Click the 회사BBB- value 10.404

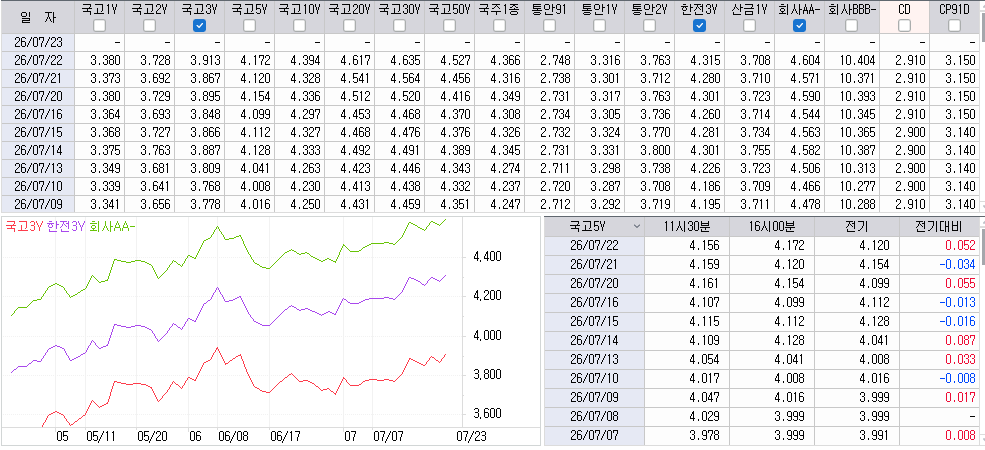click(x=857, y=60)
